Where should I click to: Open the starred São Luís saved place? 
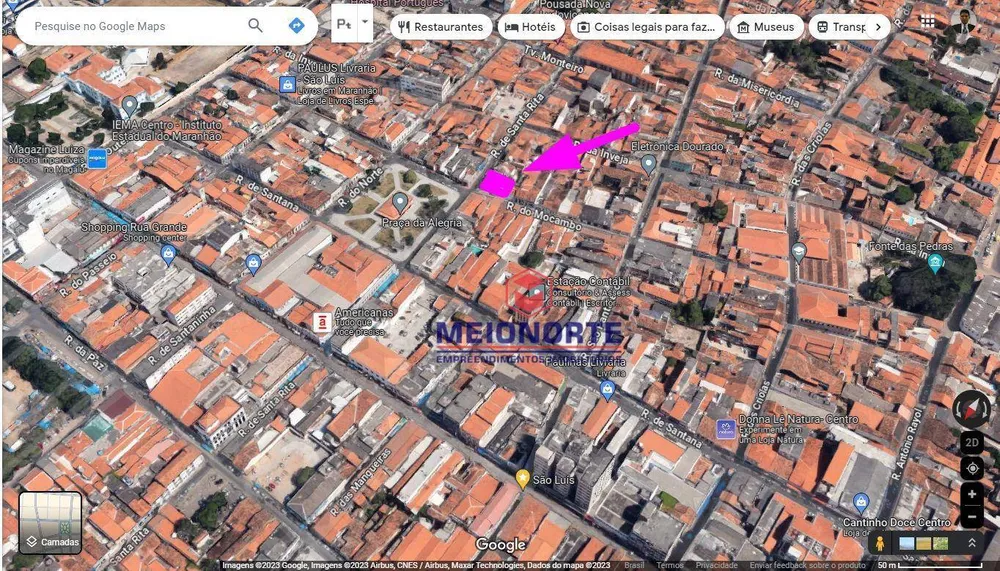(523, 478)
